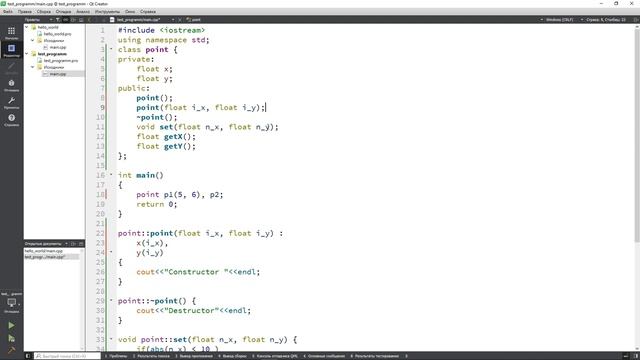640x360 pixels.
Task: Open the symbol selector showing point
Action: tap(194, 20)
